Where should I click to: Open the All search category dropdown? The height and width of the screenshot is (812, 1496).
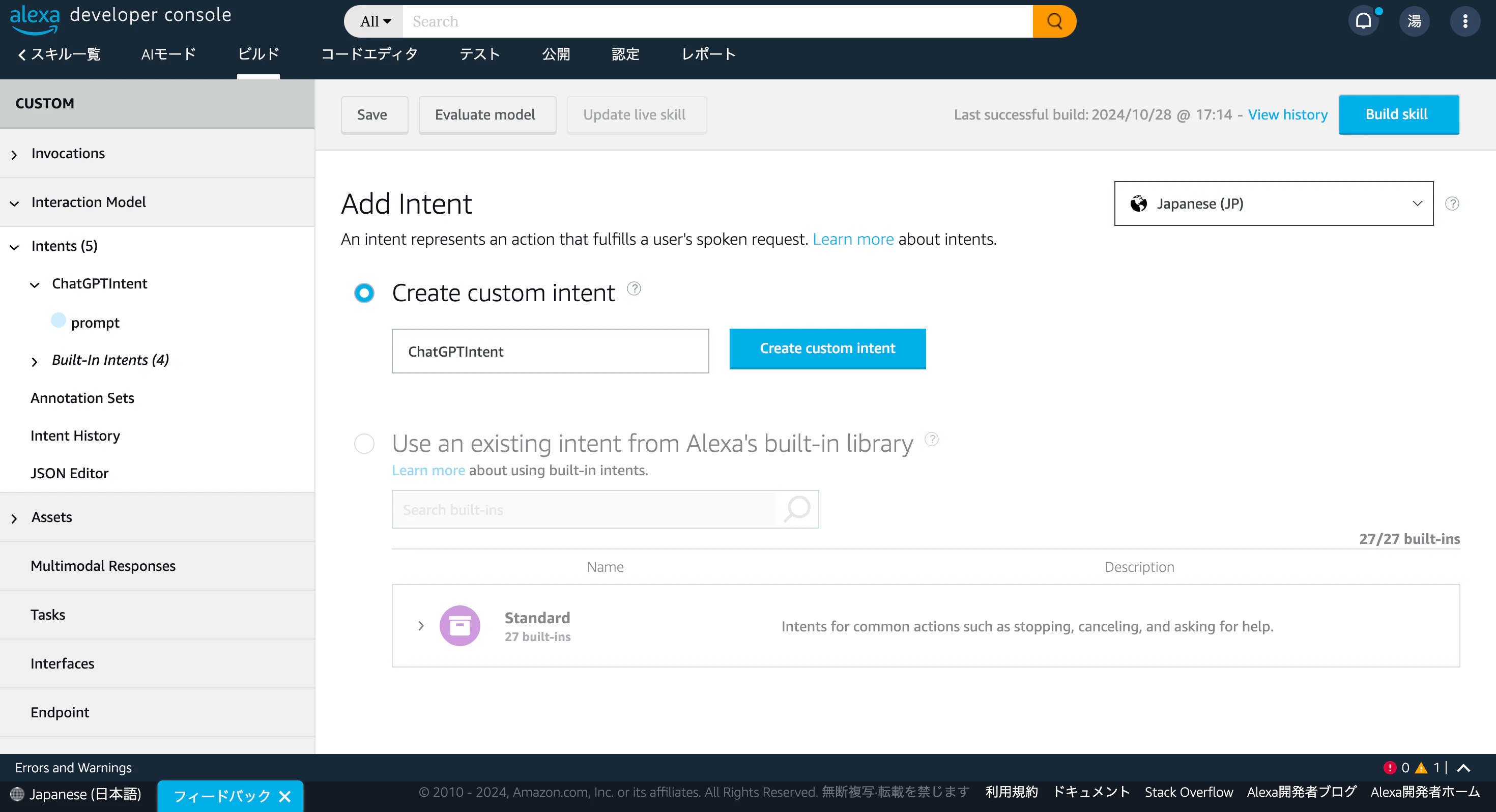(x=375, y=21)
